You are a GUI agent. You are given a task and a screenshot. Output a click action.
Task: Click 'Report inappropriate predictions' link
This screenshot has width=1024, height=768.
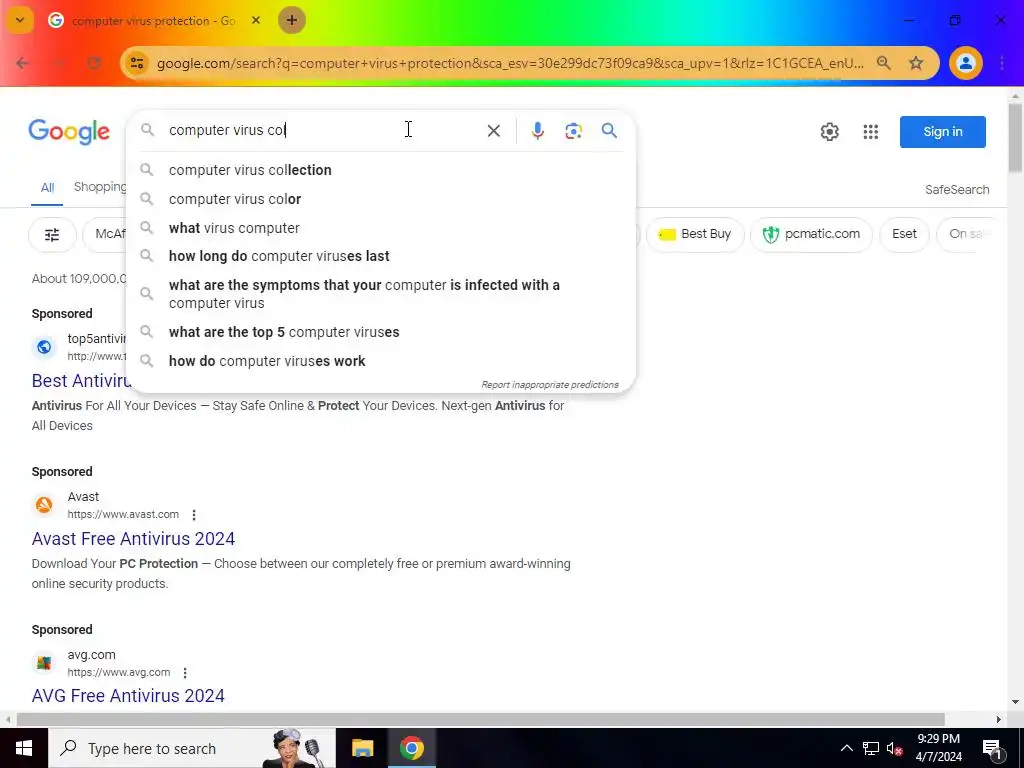coord(550,385)
